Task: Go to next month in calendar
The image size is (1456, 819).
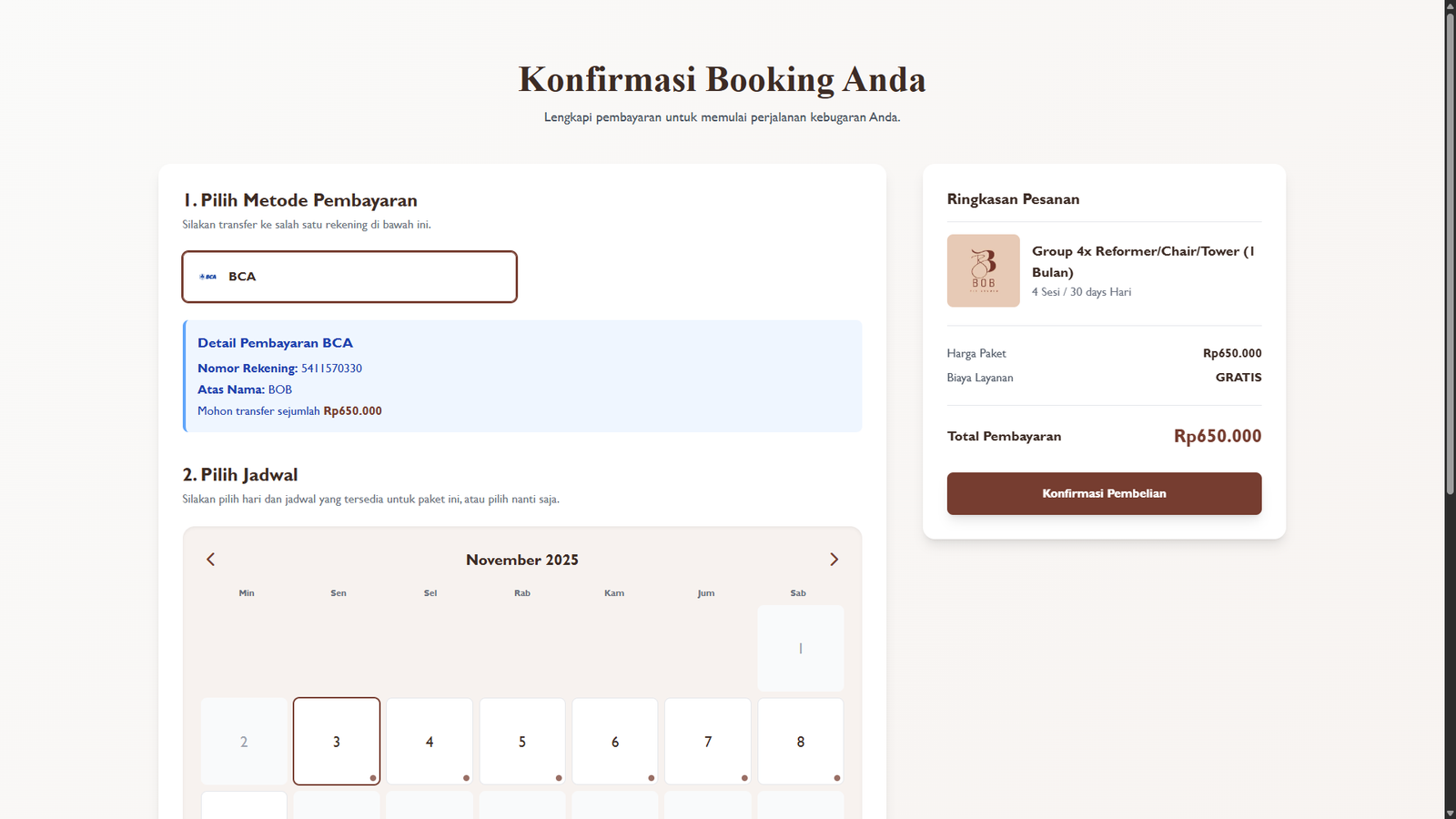Action: click(x=834, y=560)
